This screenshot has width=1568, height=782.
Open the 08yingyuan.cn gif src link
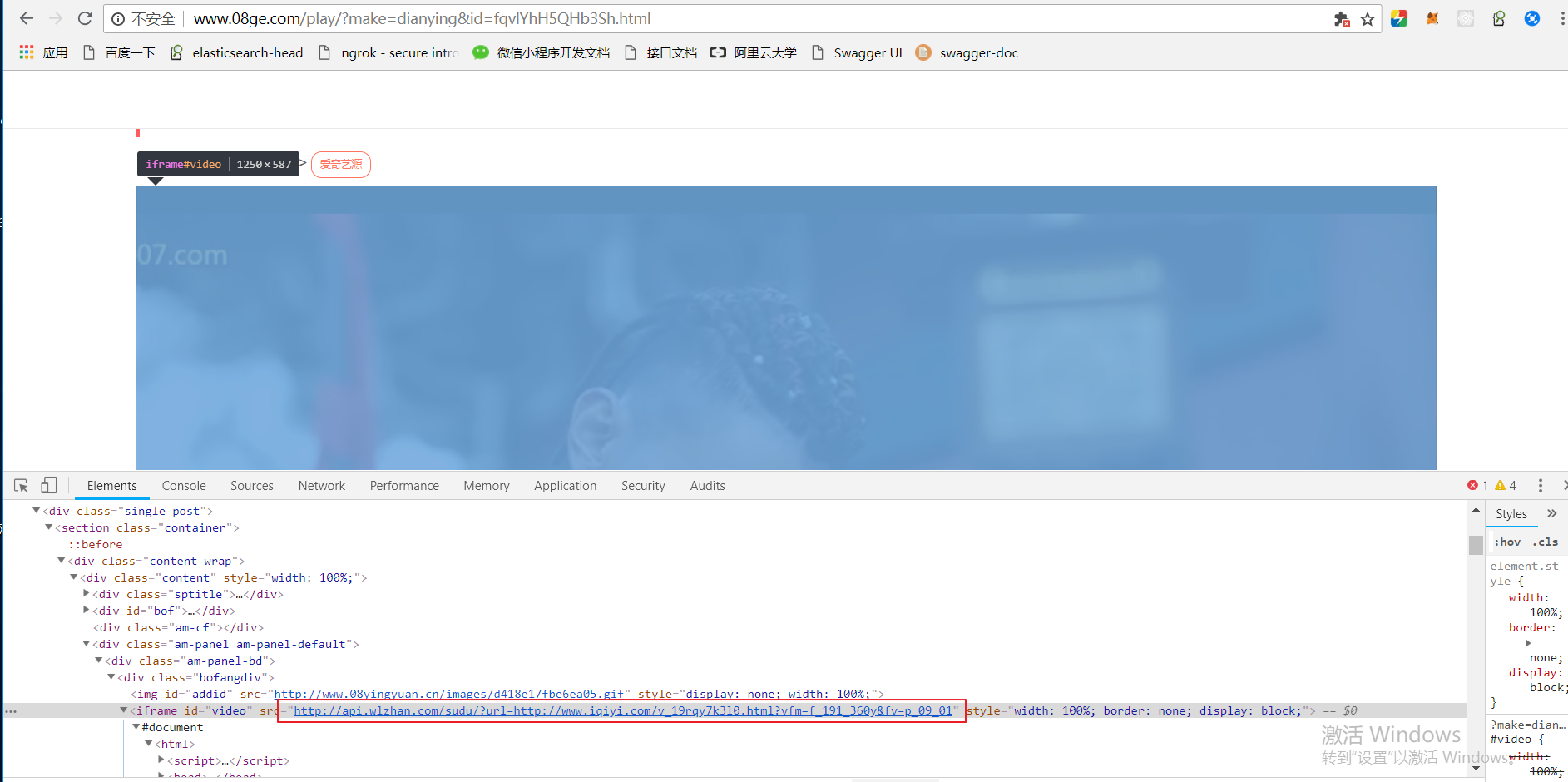click(x=449, y=694)
